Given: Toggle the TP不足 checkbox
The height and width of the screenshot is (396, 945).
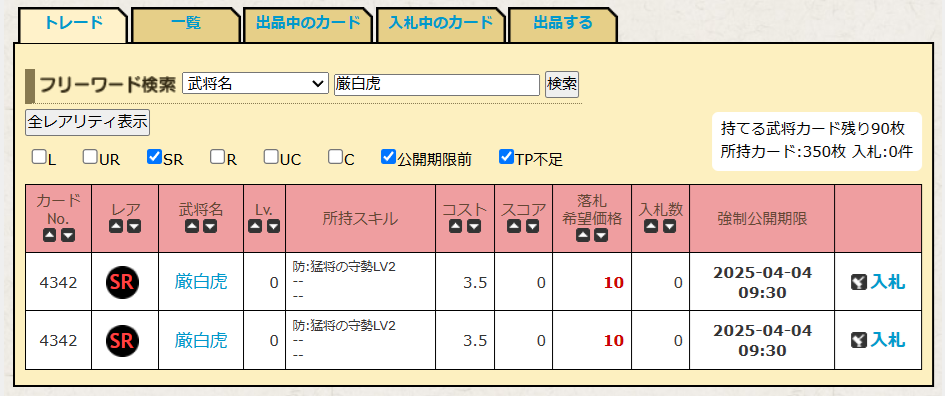Looking at the screenshot, I should 506,157.
